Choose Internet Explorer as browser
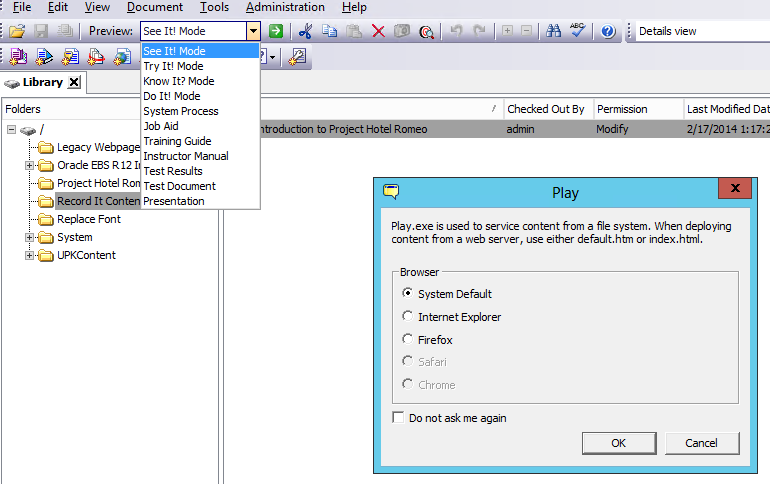 (x=407, y=317)
